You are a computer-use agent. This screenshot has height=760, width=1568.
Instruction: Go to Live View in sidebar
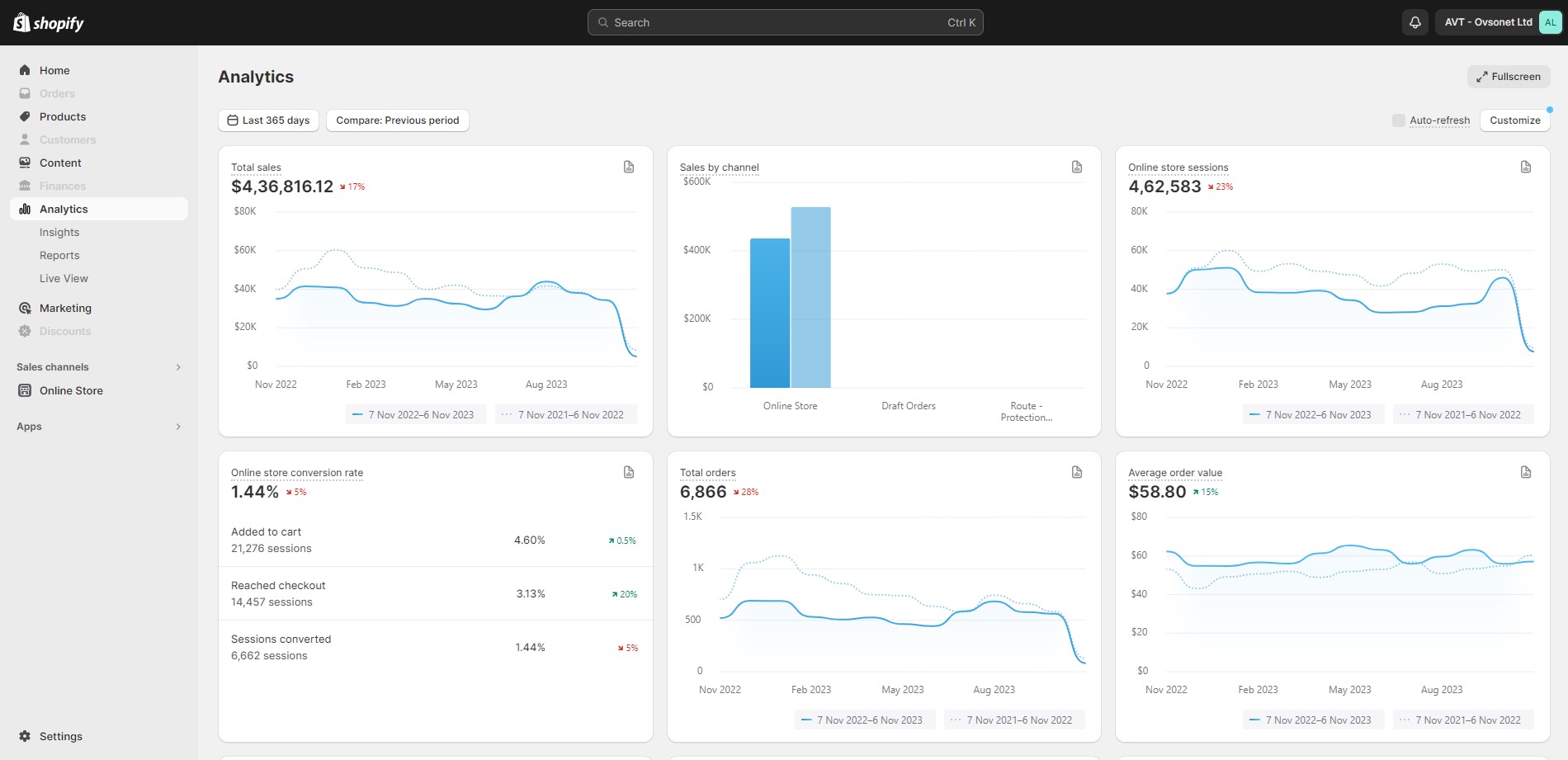click(64, 279)
